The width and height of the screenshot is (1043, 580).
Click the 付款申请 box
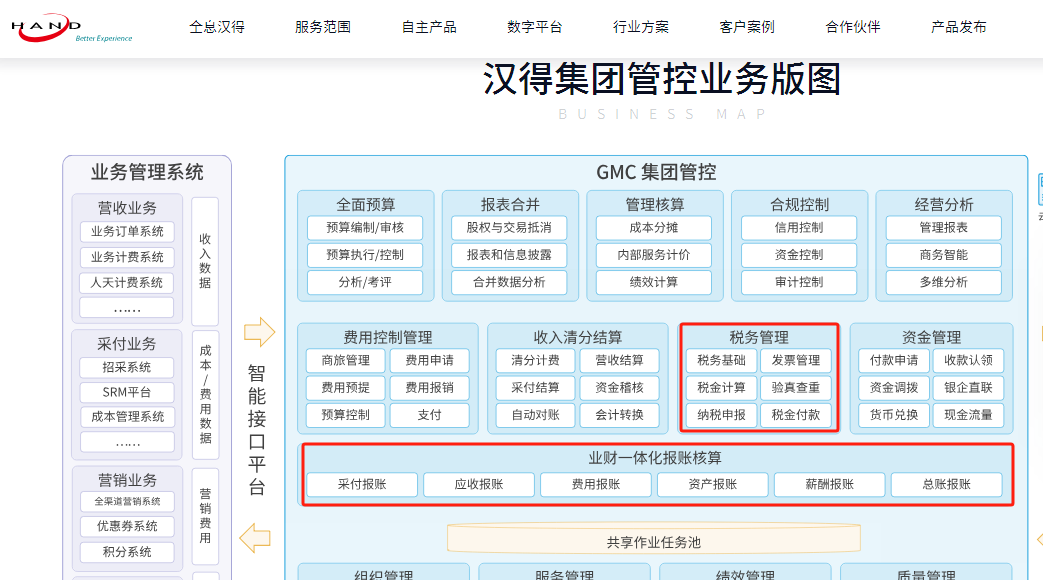[894, 361]
